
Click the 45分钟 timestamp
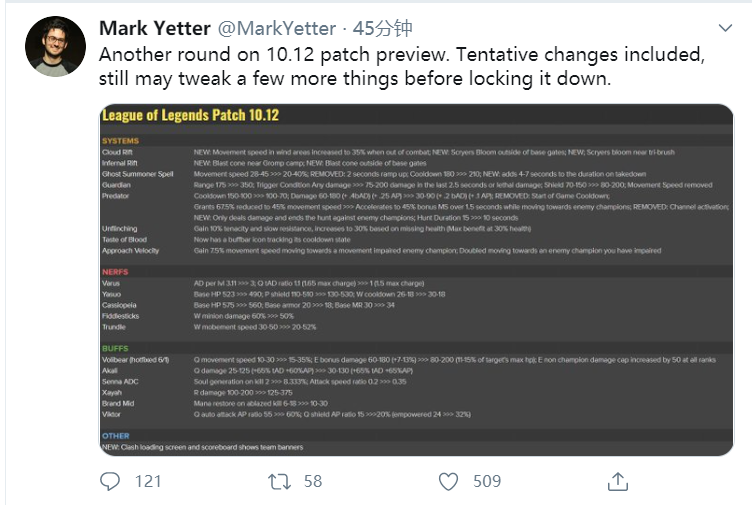[383, 28]
